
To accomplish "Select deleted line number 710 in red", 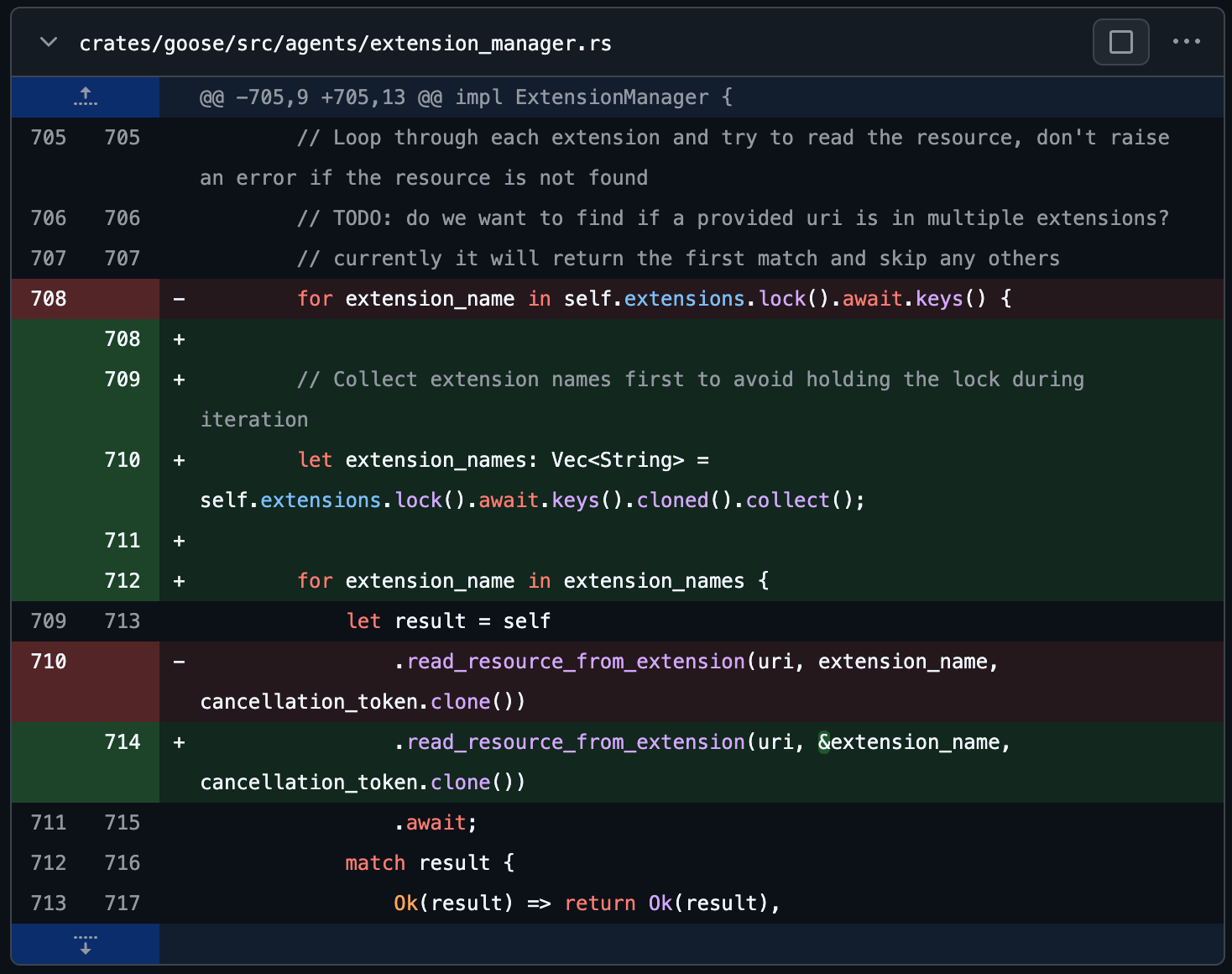I will (x=48, y=662).
